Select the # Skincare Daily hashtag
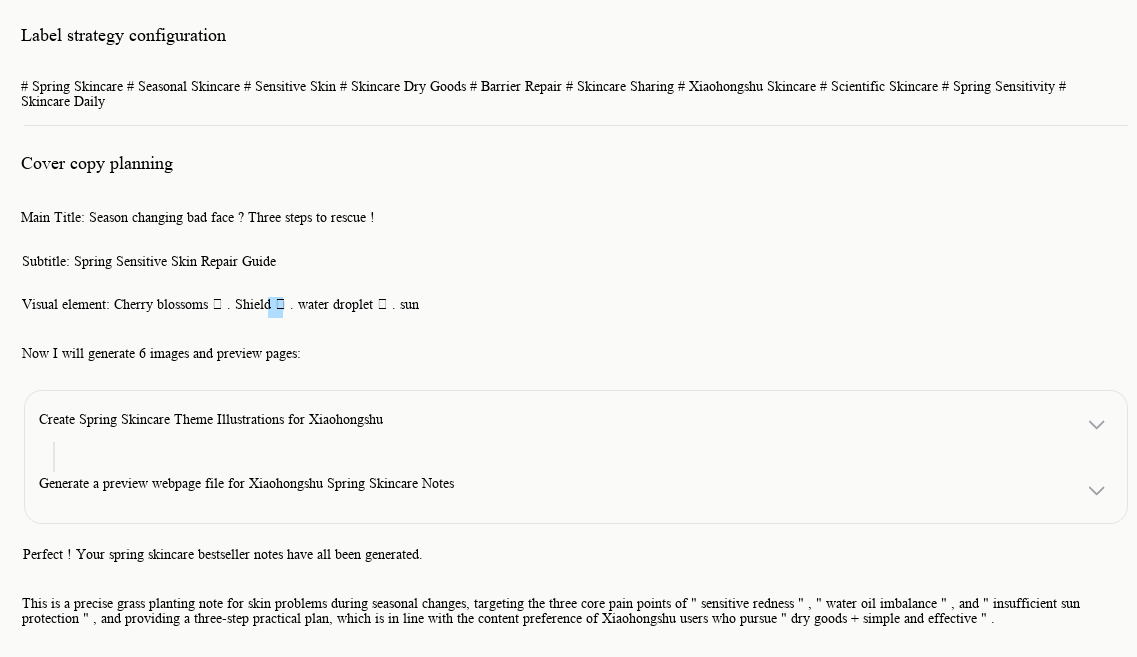1137x657 pixels. (63, 102)
